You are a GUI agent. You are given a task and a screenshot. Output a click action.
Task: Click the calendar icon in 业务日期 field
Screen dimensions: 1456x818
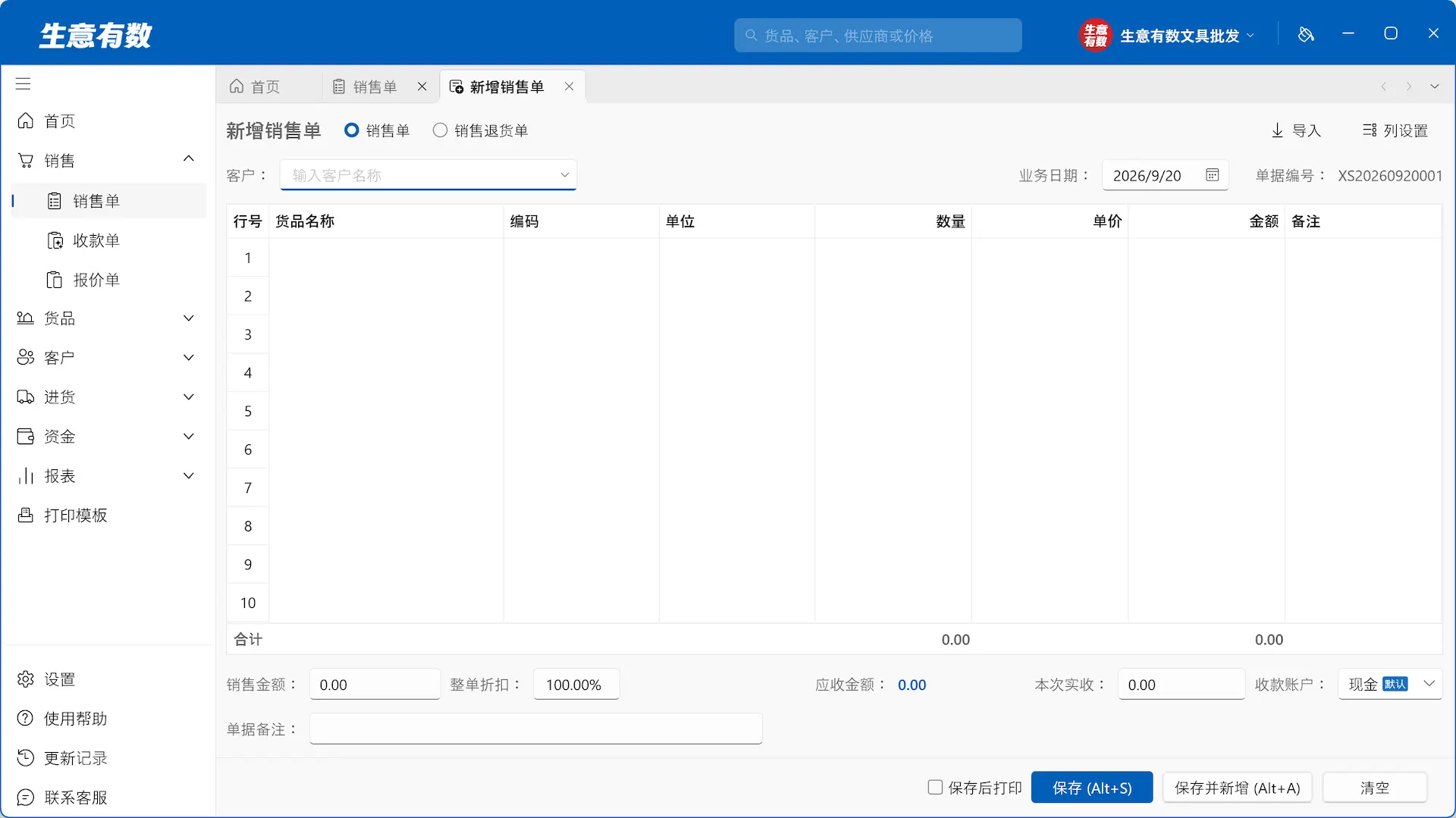click(1213, 175)
